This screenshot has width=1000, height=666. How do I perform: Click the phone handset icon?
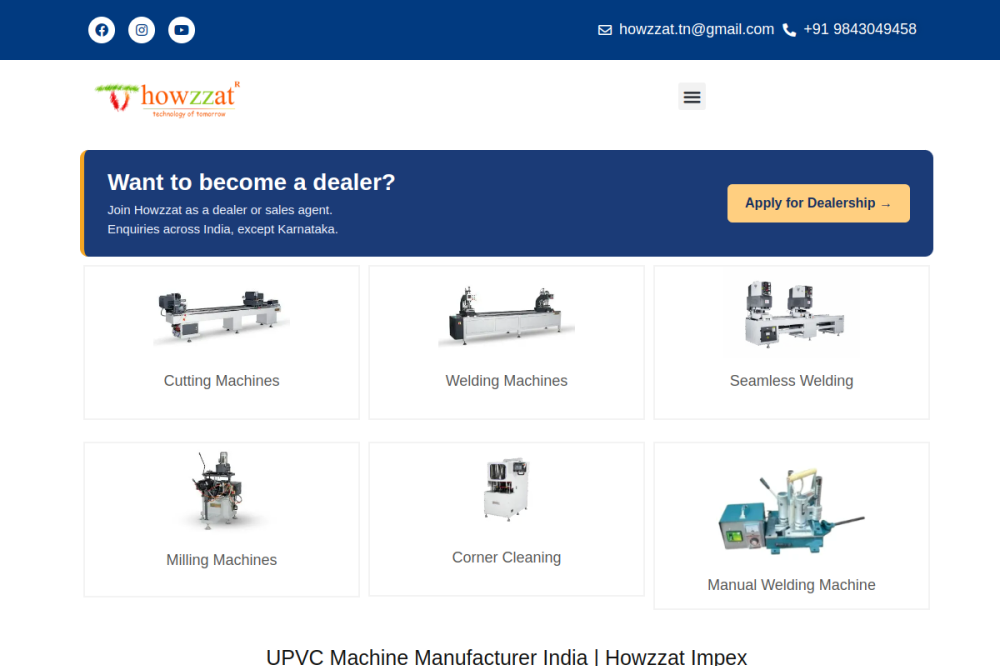(789, 30)
